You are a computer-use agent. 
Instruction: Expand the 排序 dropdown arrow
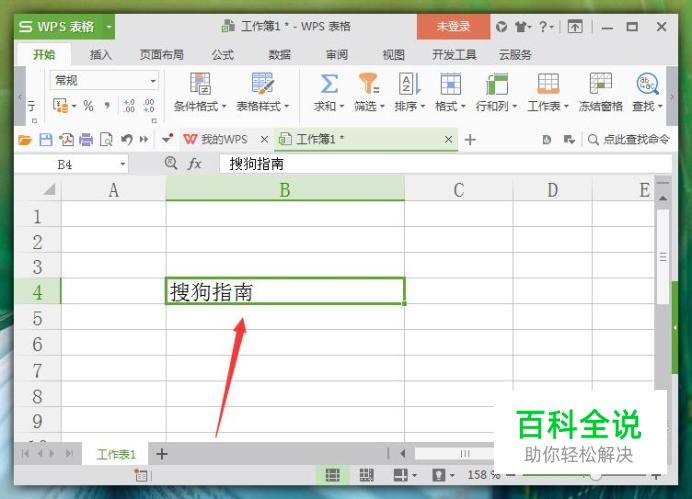(x=423, y=106)
